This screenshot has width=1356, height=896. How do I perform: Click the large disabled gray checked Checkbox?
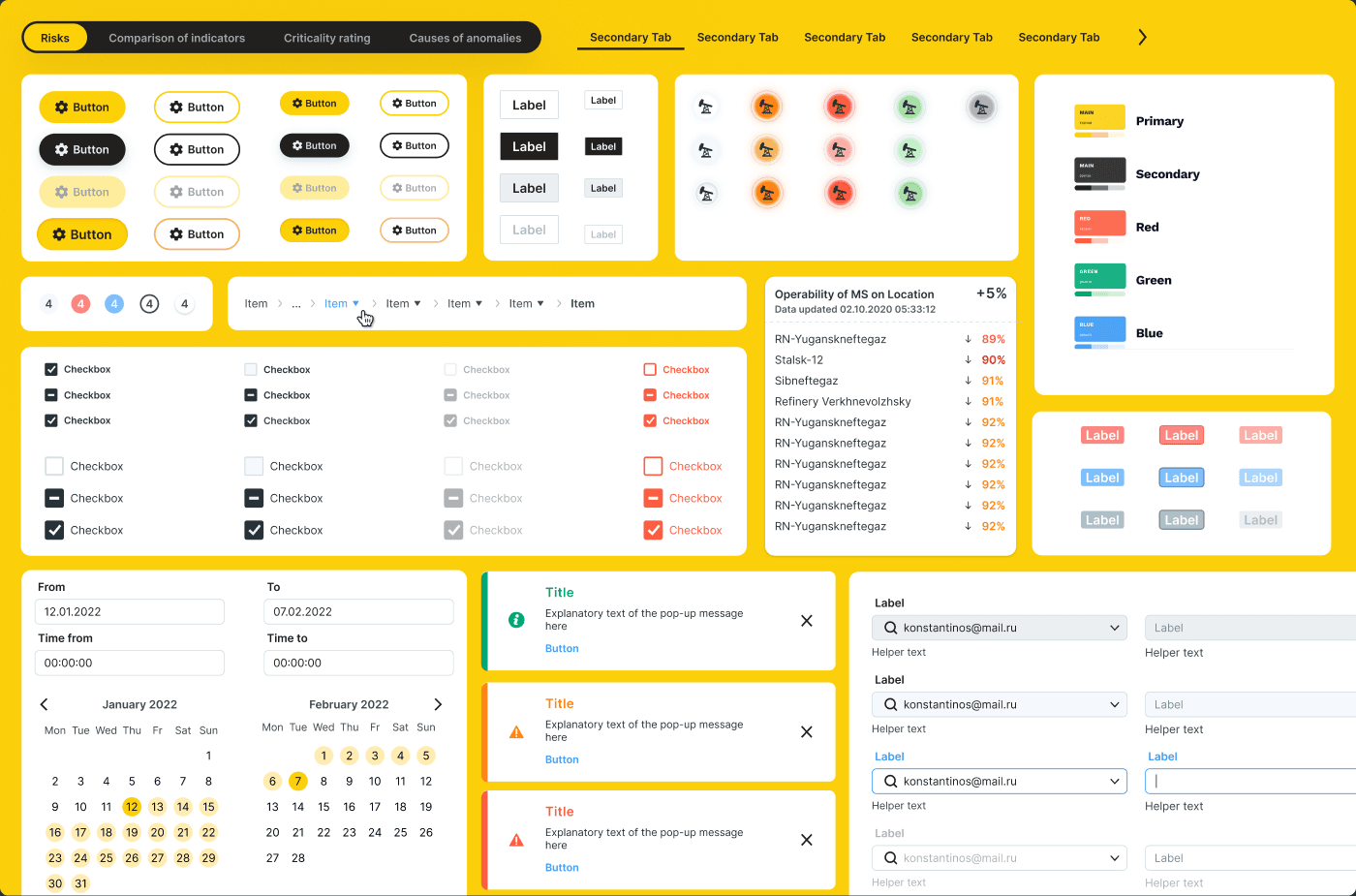click(453, 530)
